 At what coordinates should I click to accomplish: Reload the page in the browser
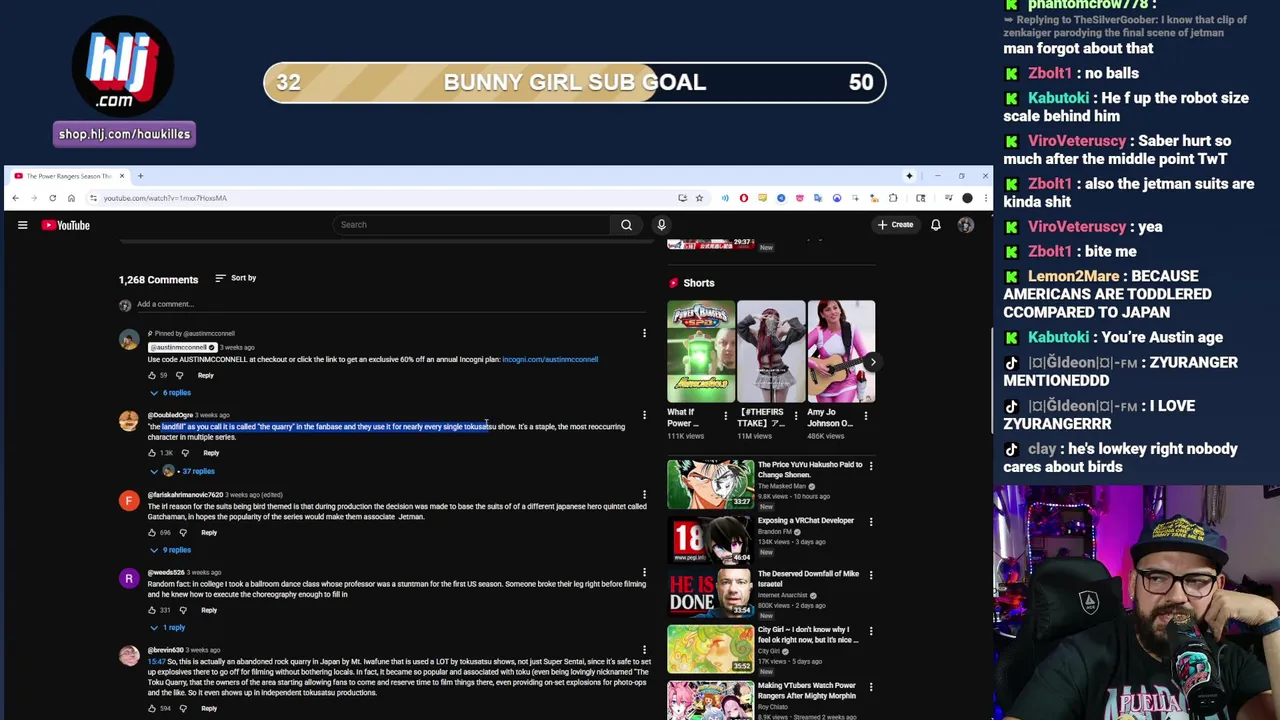52,198
